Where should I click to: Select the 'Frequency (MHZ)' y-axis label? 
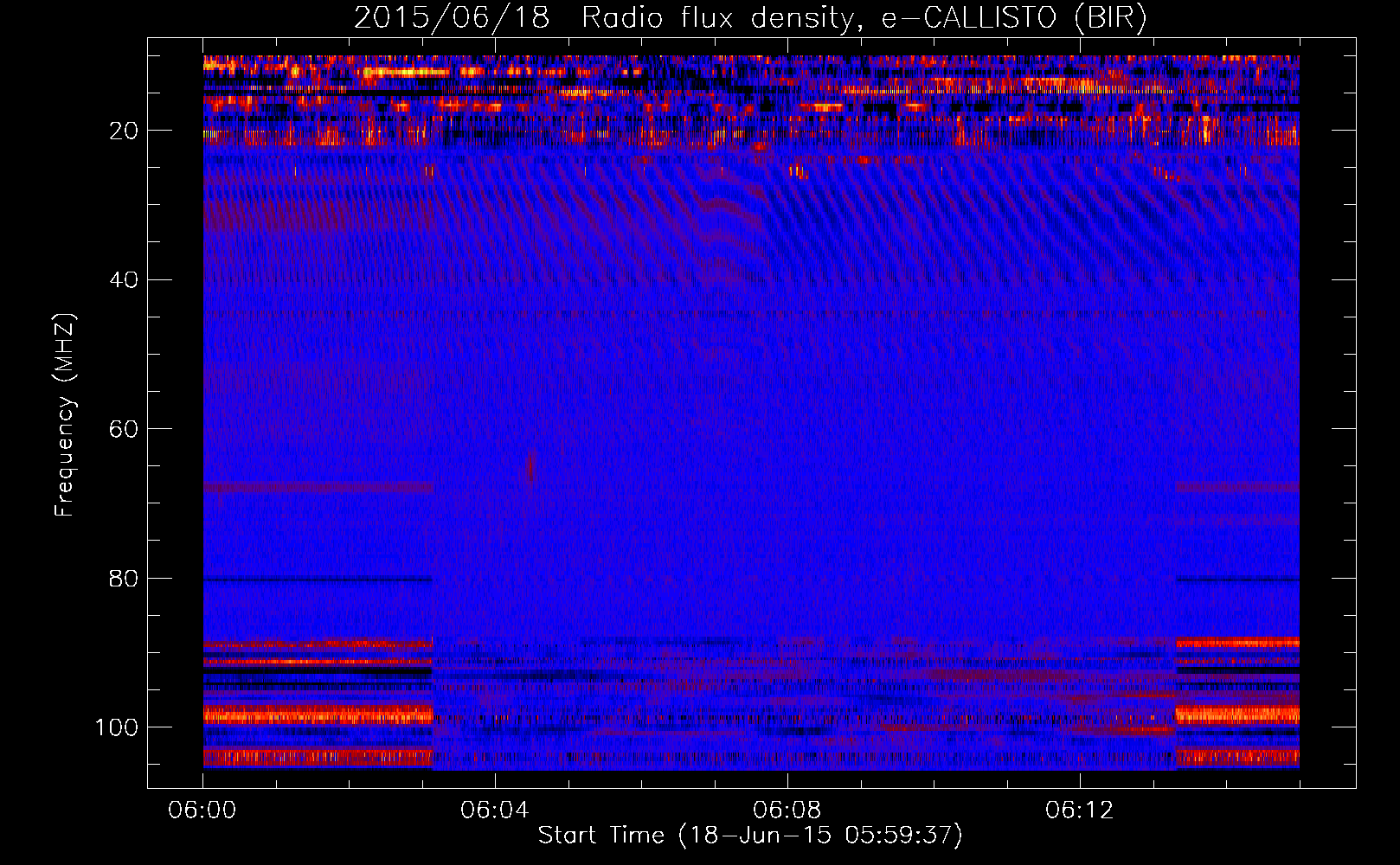click(66, 414)
